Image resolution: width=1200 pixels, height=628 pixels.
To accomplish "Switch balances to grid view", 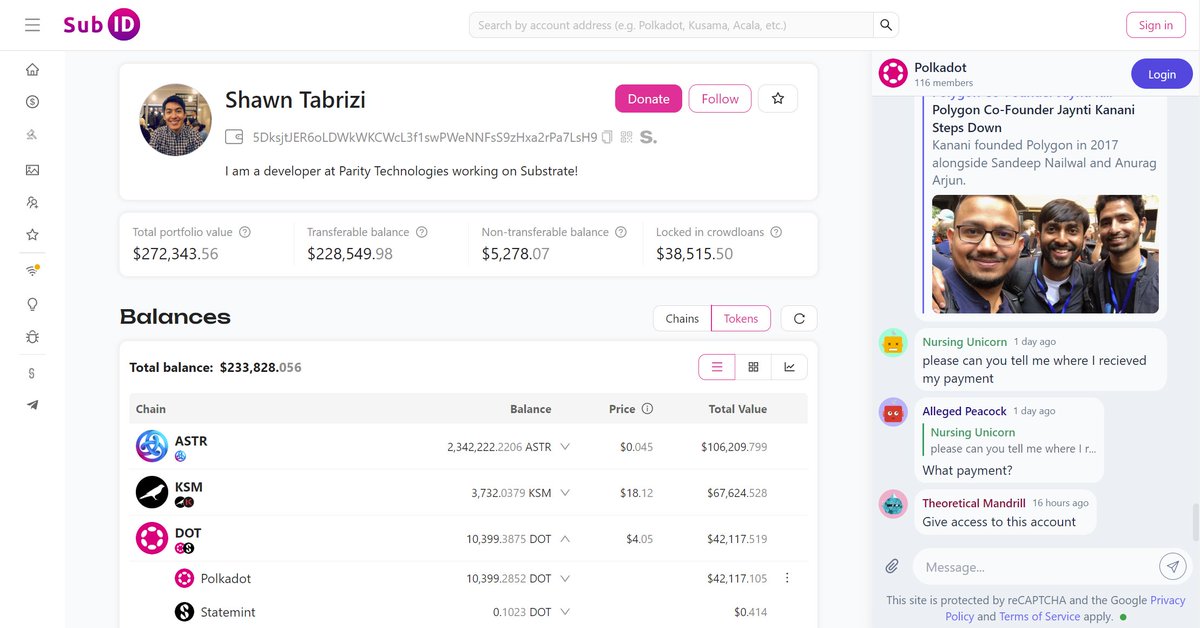I will pyautogui.click(x=753, y=367).
